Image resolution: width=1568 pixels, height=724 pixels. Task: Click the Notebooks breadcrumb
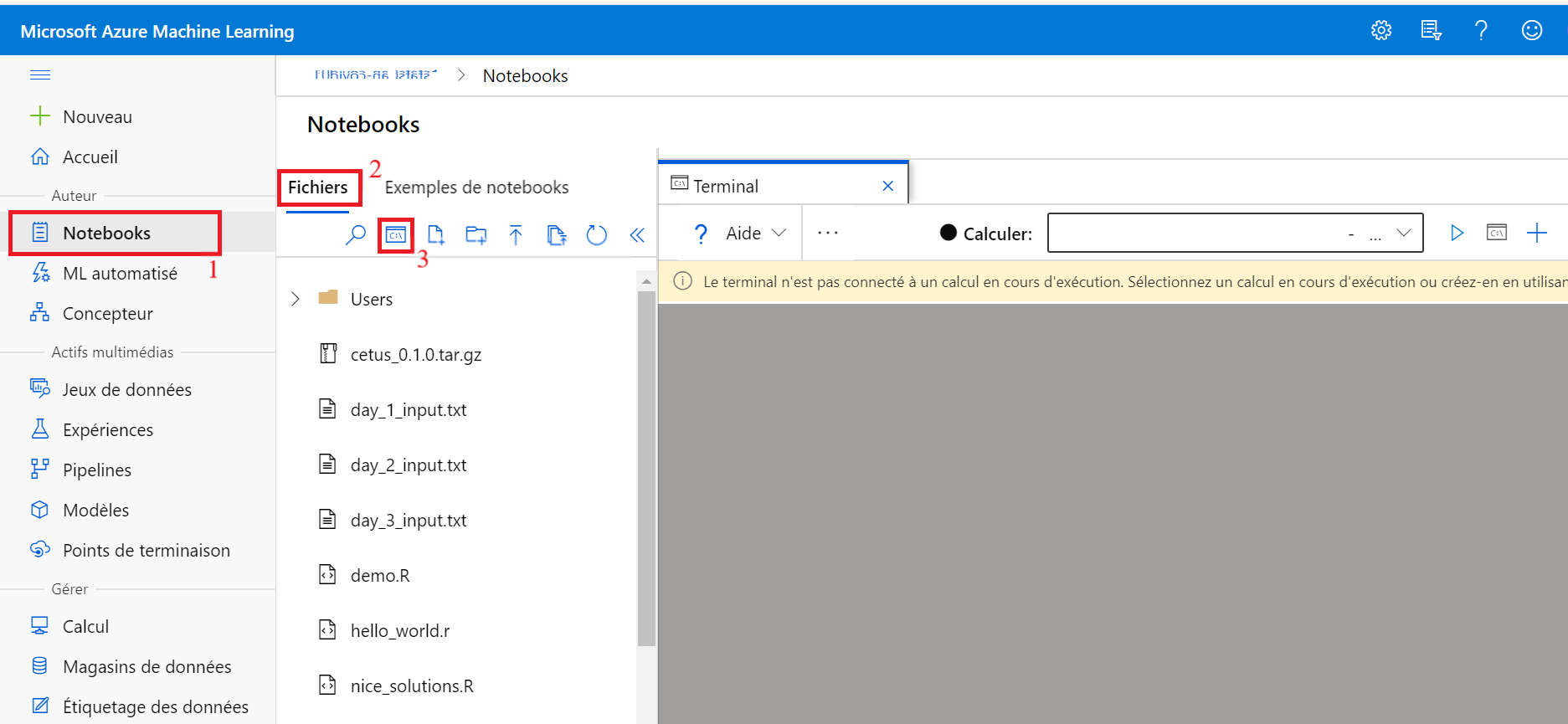pyautogui.click(x=525, y=75)
